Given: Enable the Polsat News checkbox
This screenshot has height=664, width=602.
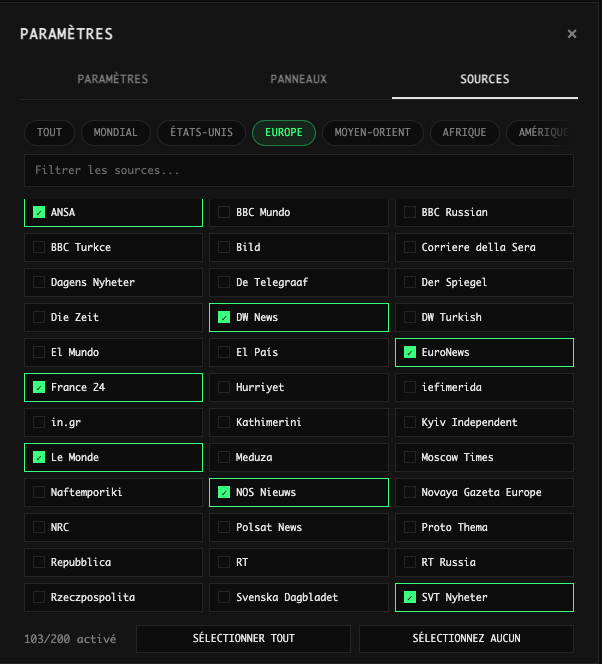Looking at the screenshot, I should [x=225, y=527].
